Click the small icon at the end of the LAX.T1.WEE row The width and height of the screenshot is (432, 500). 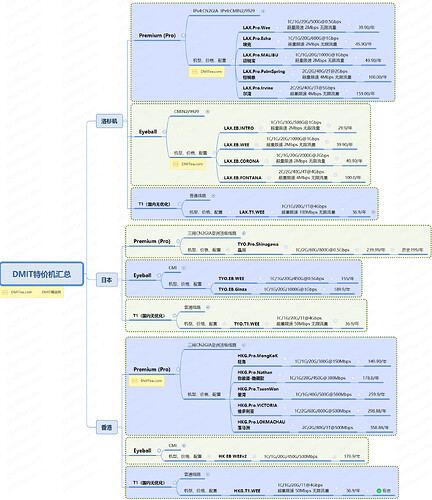pos(373,212)
